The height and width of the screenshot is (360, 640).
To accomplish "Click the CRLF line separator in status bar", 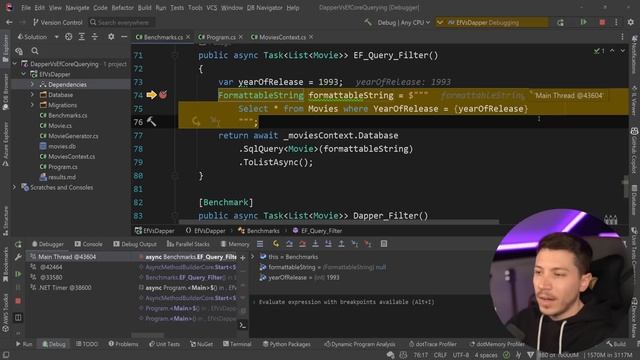I will pyautogui.click(x=440, y=355).
